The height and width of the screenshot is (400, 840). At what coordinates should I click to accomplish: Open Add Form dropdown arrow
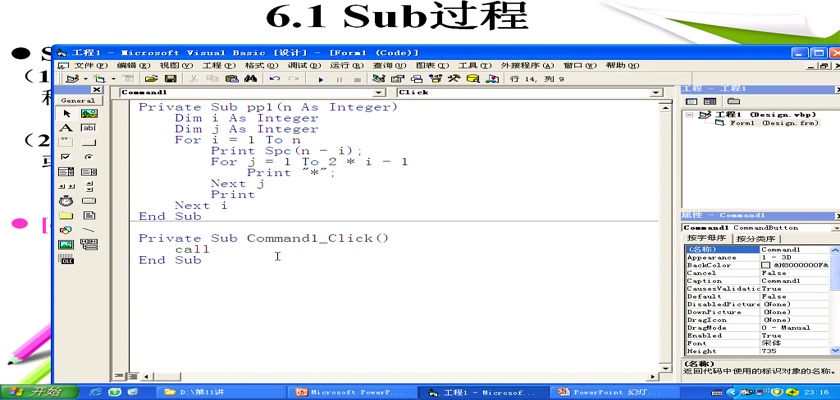112,79
